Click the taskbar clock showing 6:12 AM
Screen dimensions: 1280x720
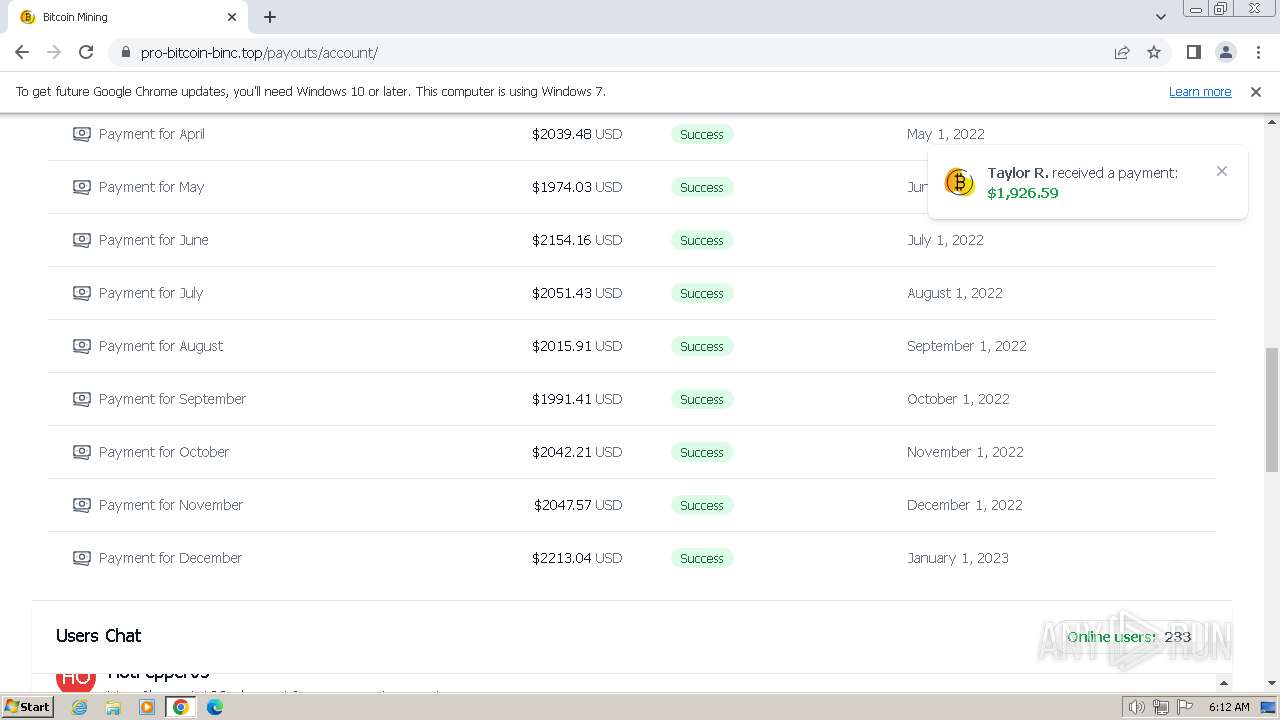[1229, 707]
